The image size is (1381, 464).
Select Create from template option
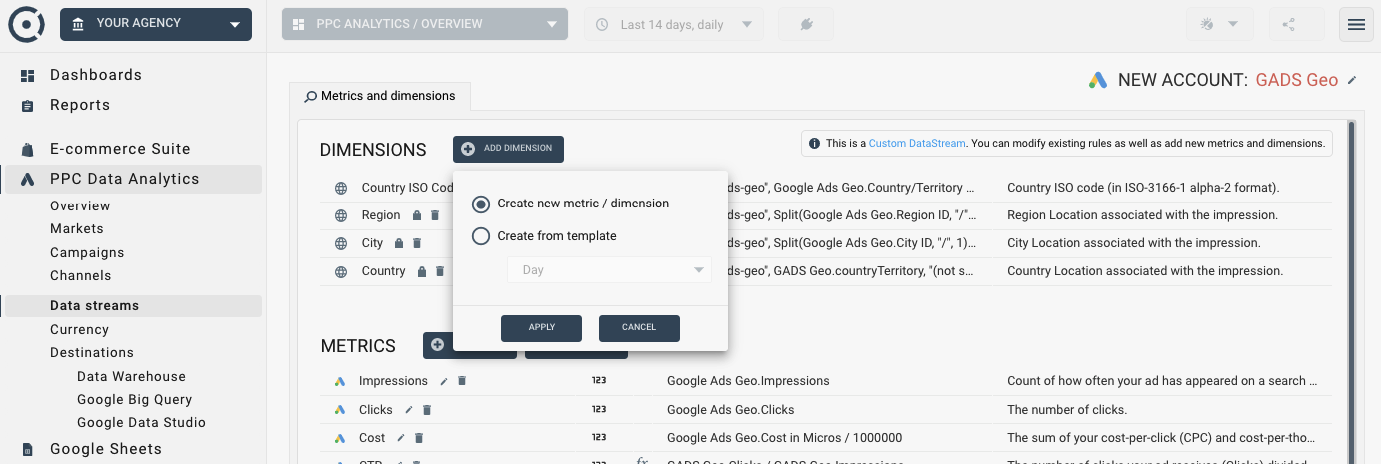pos(481,236)
